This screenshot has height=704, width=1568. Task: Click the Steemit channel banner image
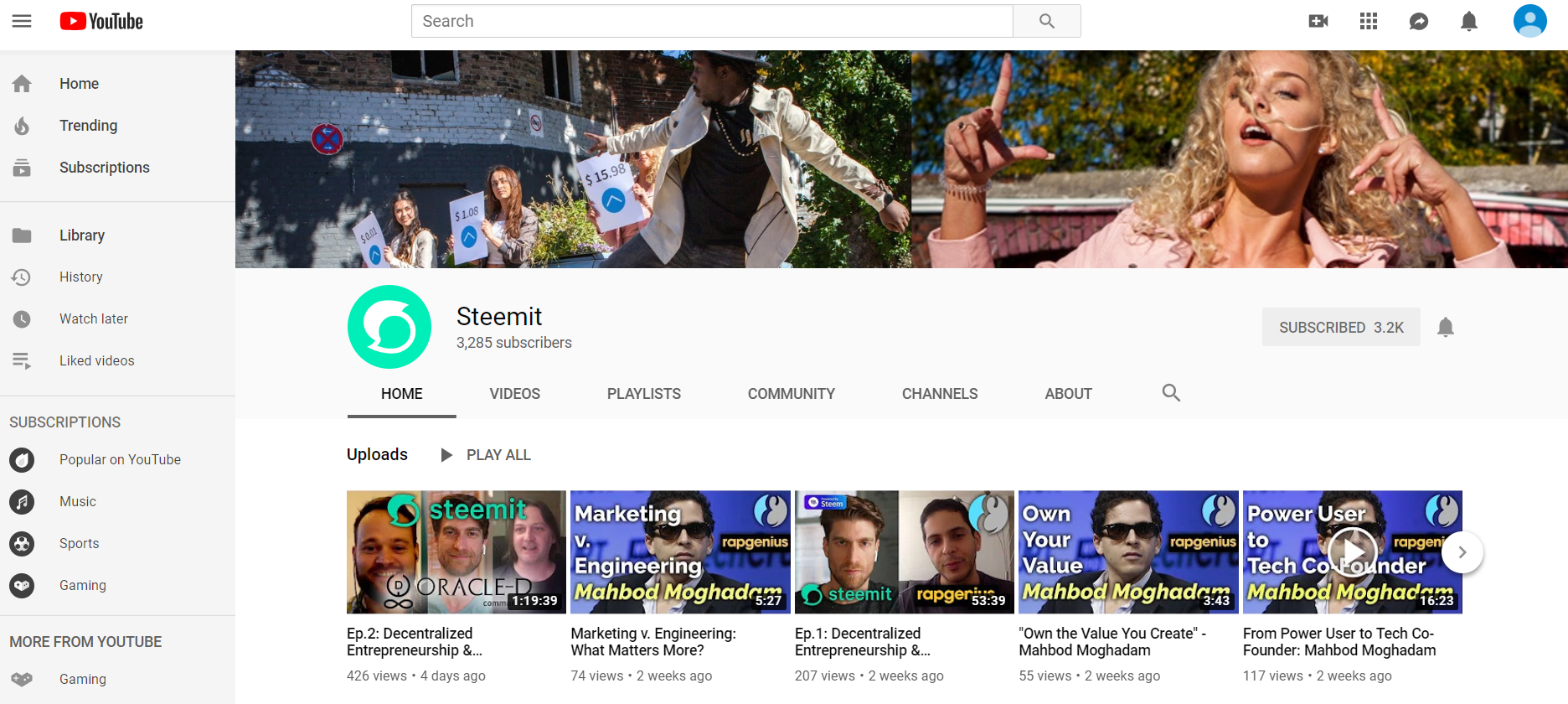click(x=901, y=159)
